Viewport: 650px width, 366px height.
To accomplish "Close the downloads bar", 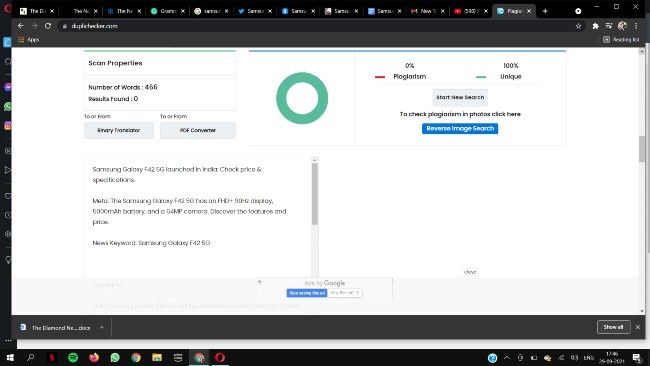I will [638, 327].
